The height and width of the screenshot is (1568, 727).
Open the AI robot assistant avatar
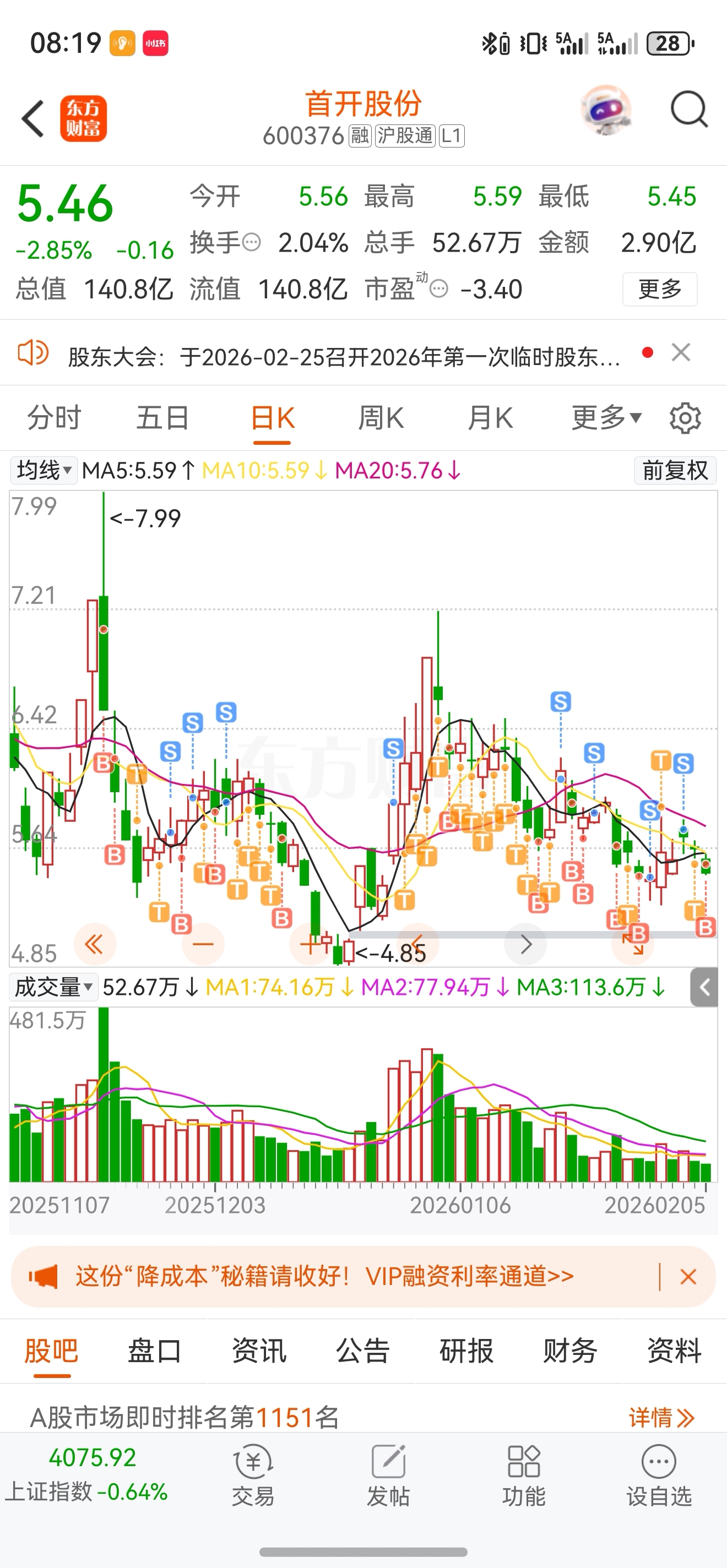tap(606, 110)
